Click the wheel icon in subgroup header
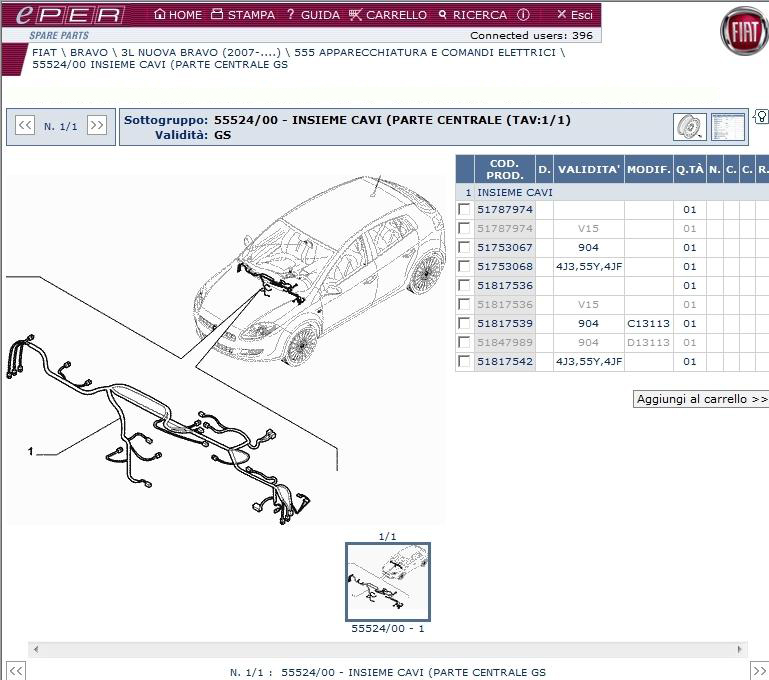Image resolution: width=769 pixels, height=680 pixels. point(689,127)
